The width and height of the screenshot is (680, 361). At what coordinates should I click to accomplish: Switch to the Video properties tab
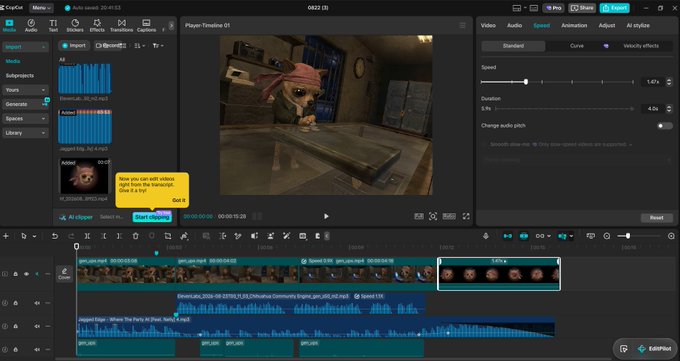click(488, 26)
